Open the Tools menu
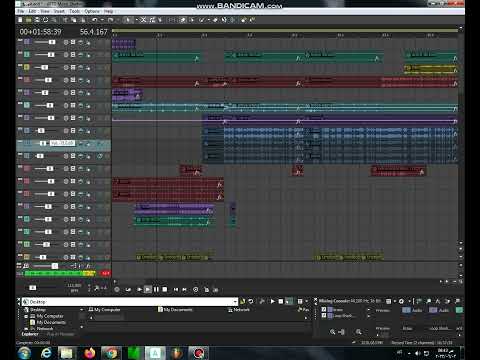 [x=75, y=11]
